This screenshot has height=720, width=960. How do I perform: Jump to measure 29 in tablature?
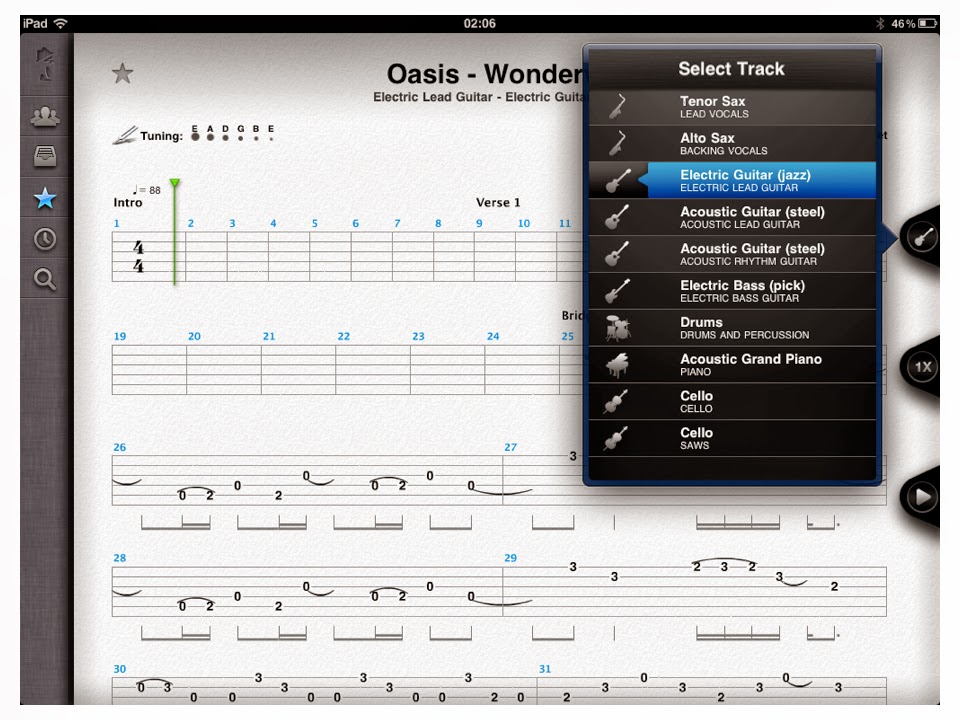tap(510, 558)
